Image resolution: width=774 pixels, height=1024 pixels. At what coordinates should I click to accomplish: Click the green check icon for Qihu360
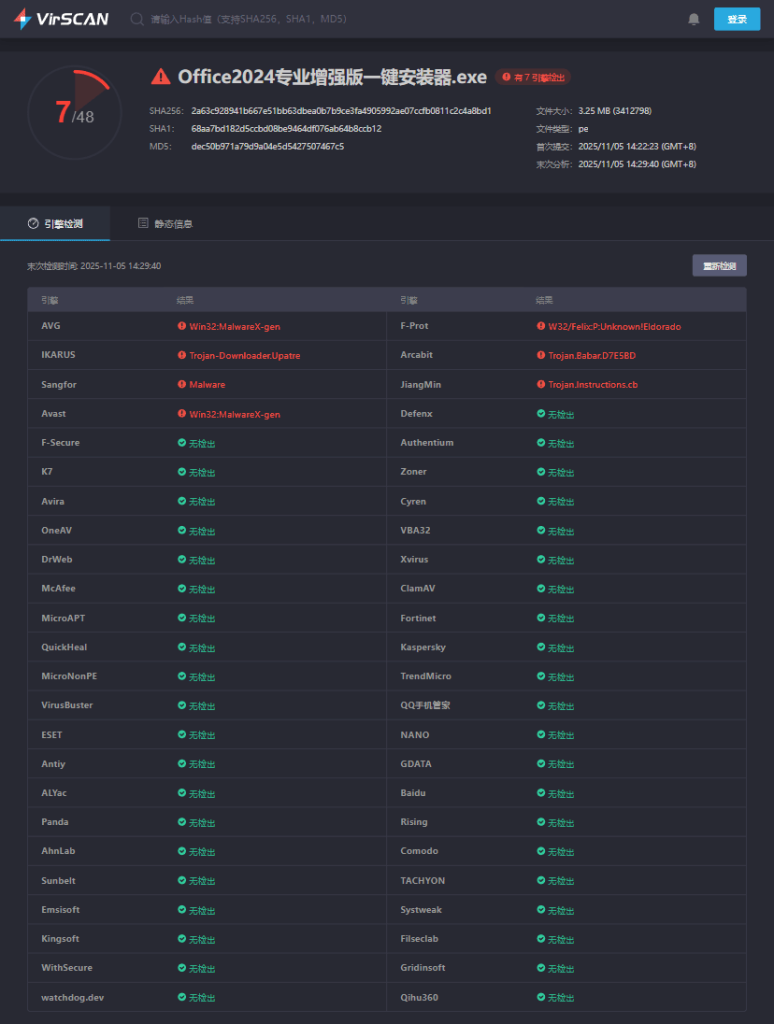541,997
